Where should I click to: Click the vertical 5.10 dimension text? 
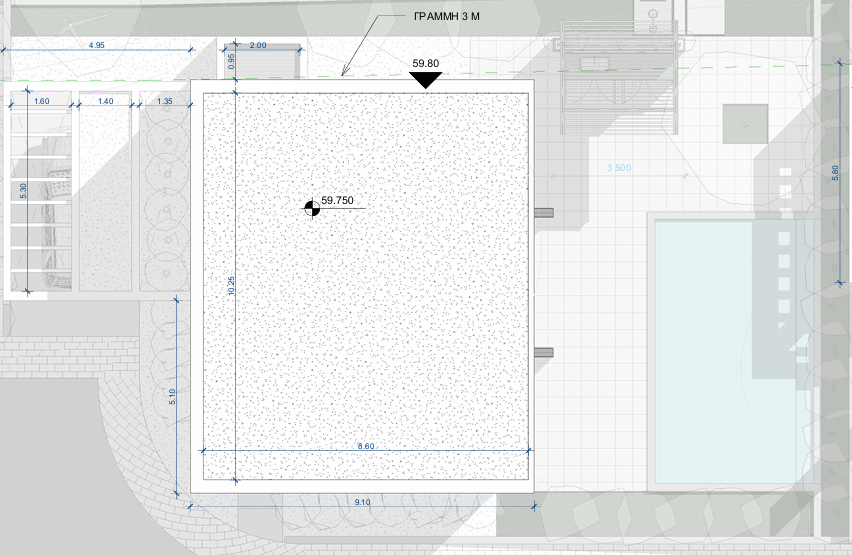pyautogui.click(x=172, y=396)
